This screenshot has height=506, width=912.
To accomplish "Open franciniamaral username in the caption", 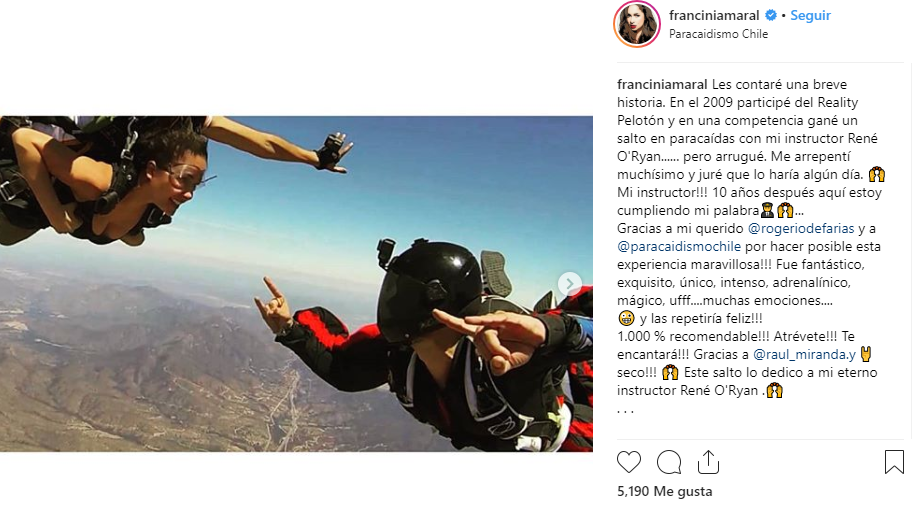I will [x=662, y=84].
